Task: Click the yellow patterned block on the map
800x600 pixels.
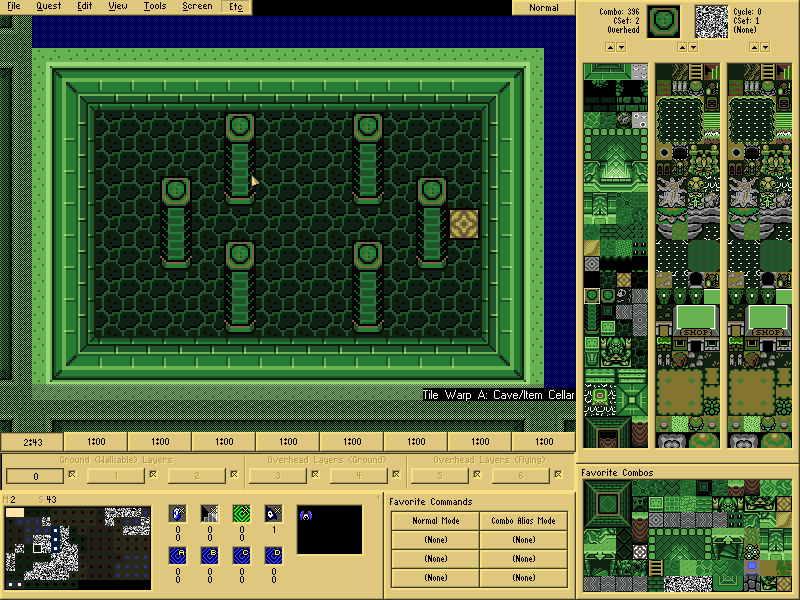Action: click(464, 224)
